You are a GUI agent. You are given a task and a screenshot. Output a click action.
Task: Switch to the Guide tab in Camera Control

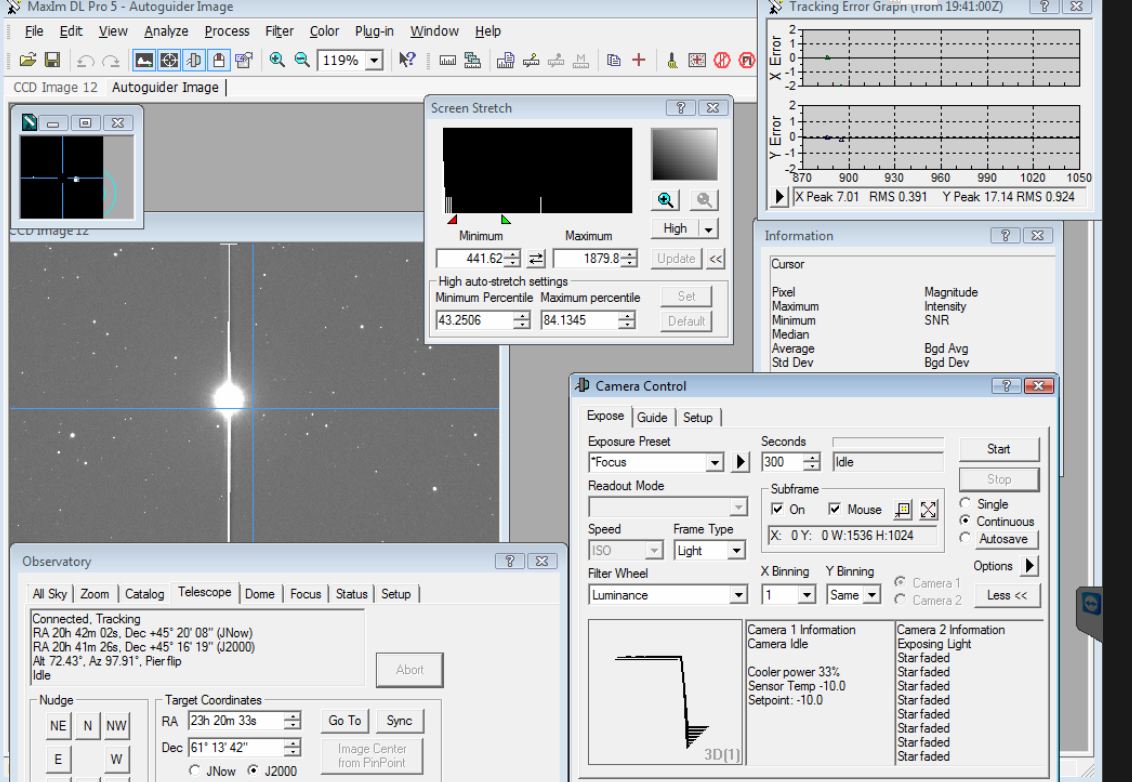[x=652, y=417]
